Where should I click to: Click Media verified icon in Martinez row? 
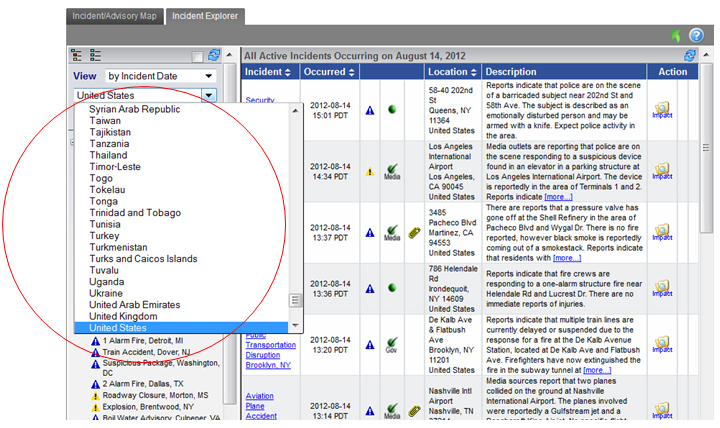[x=392, y=233]
